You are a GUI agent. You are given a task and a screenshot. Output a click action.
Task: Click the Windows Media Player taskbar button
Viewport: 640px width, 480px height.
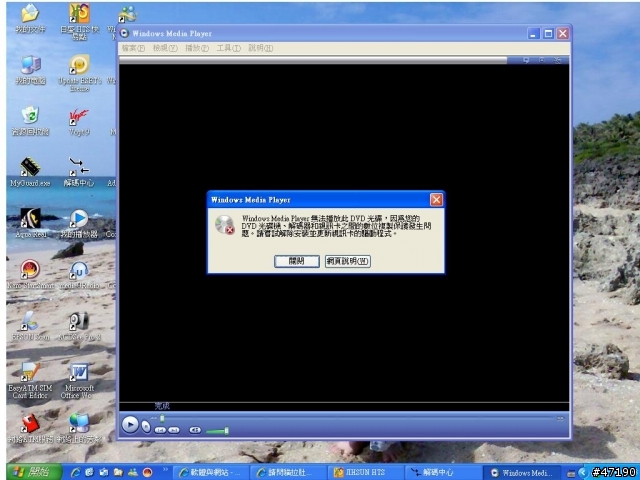[x=524, y=473]
